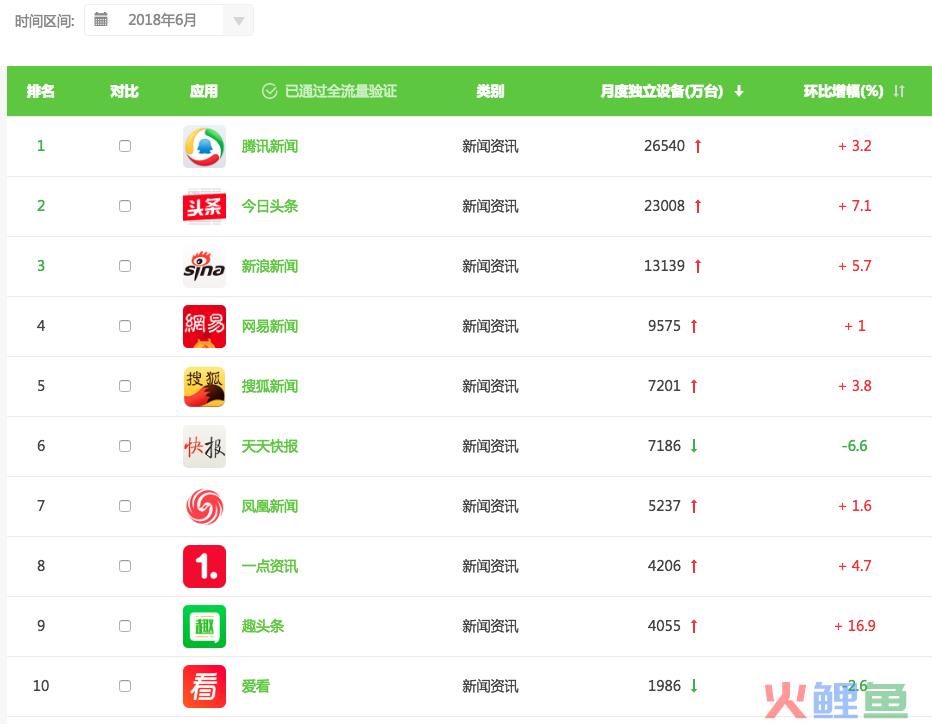Select the 搜狐新闻 app icon
This screenshot has height=724, width=932.
pos(204,386)
